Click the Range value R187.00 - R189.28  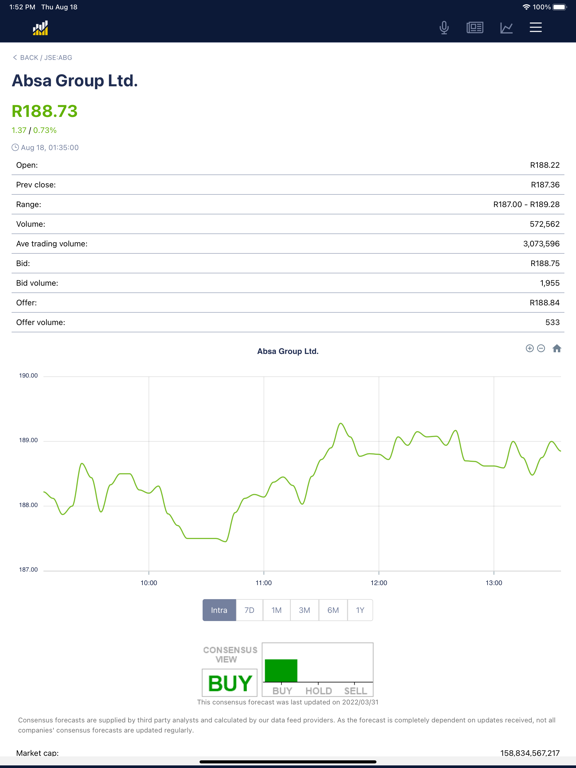tap(527, 204)
